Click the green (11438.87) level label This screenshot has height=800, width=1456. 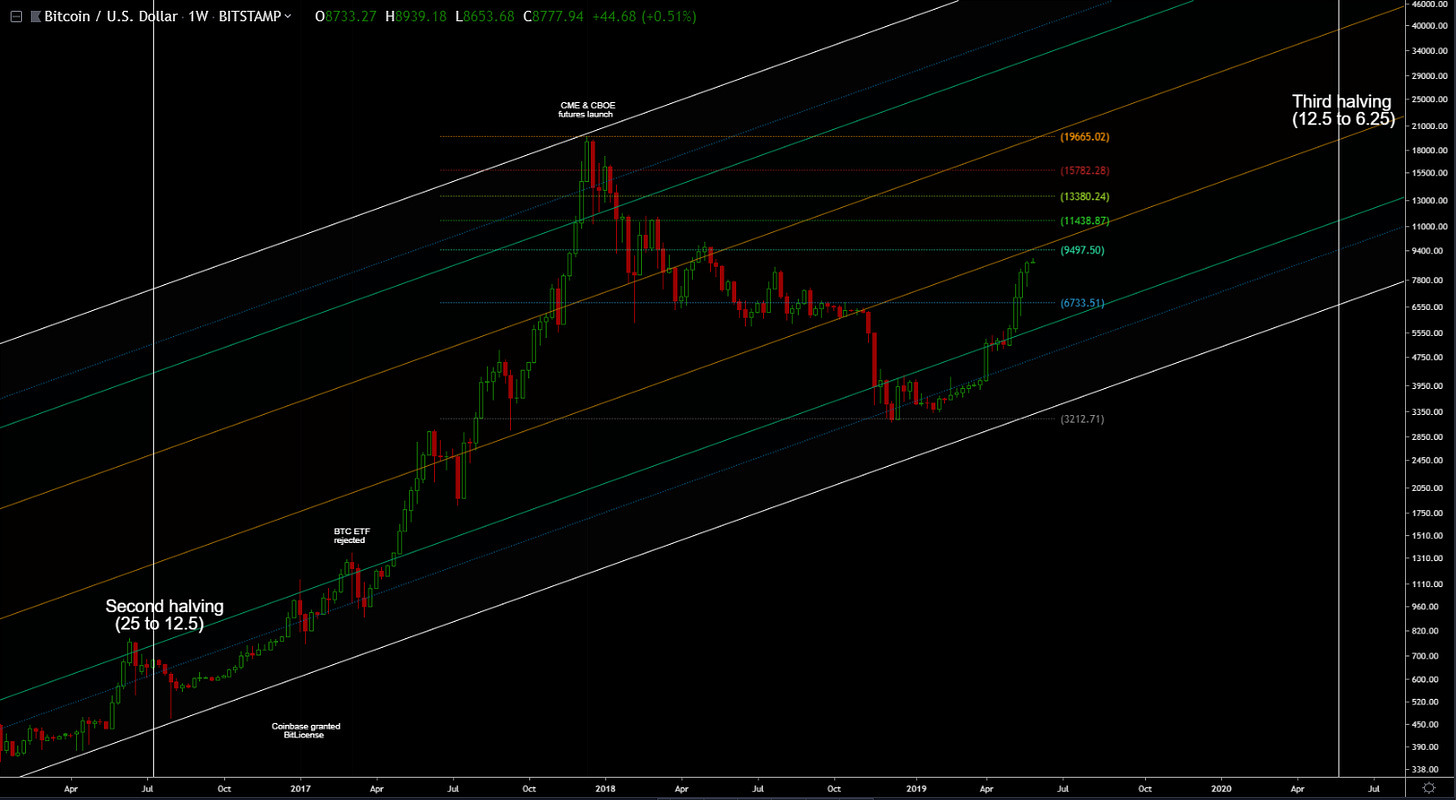(x=1085, y=220)
